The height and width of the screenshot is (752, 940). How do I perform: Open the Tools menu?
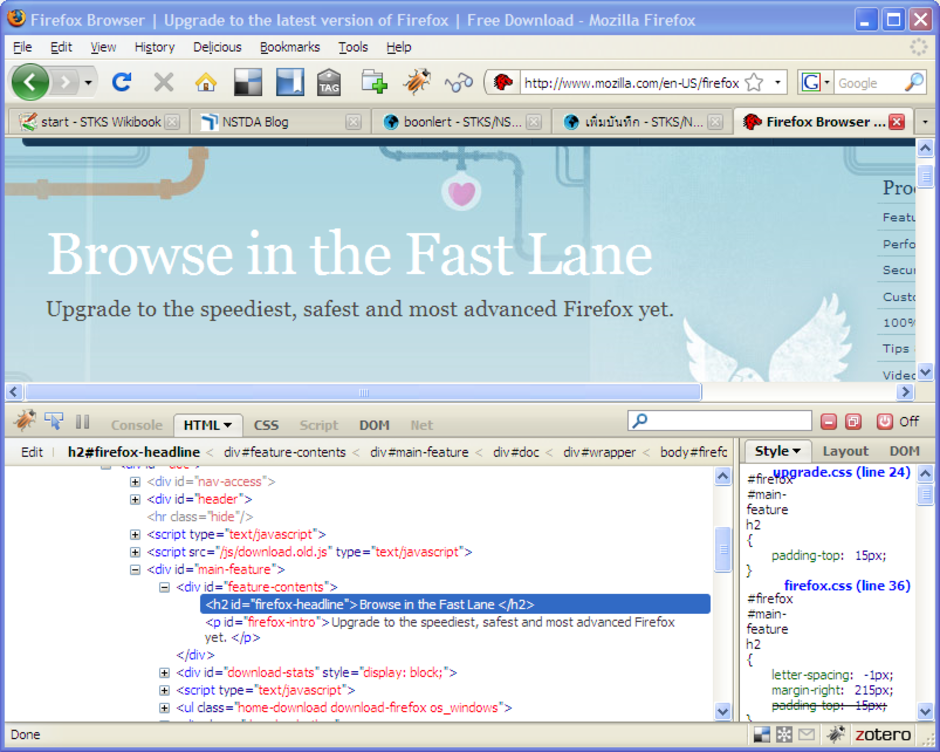[x=353, y=47]
